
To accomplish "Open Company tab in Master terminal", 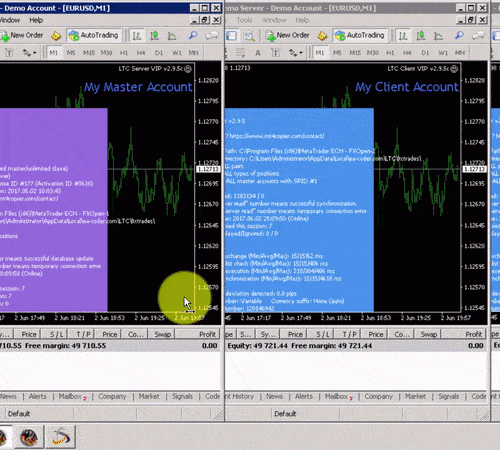I will point(112,397).
